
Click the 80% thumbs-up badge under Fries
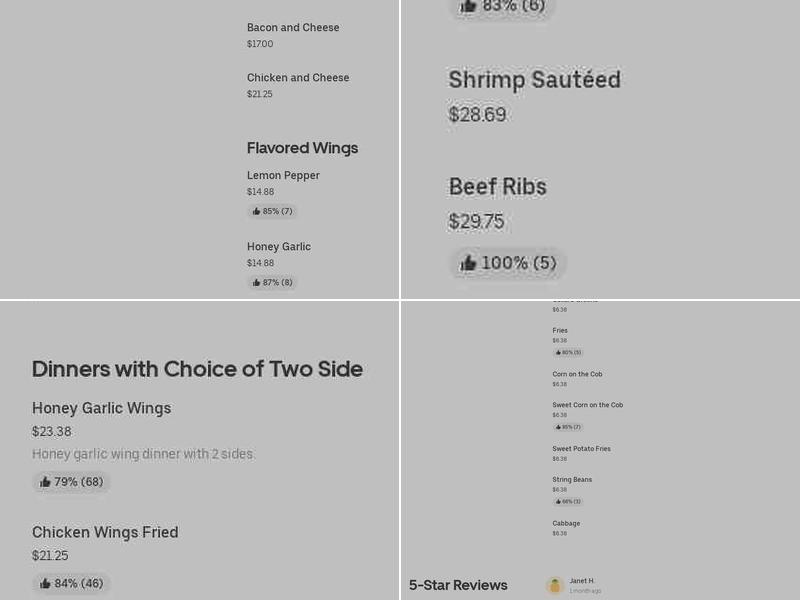567,352
